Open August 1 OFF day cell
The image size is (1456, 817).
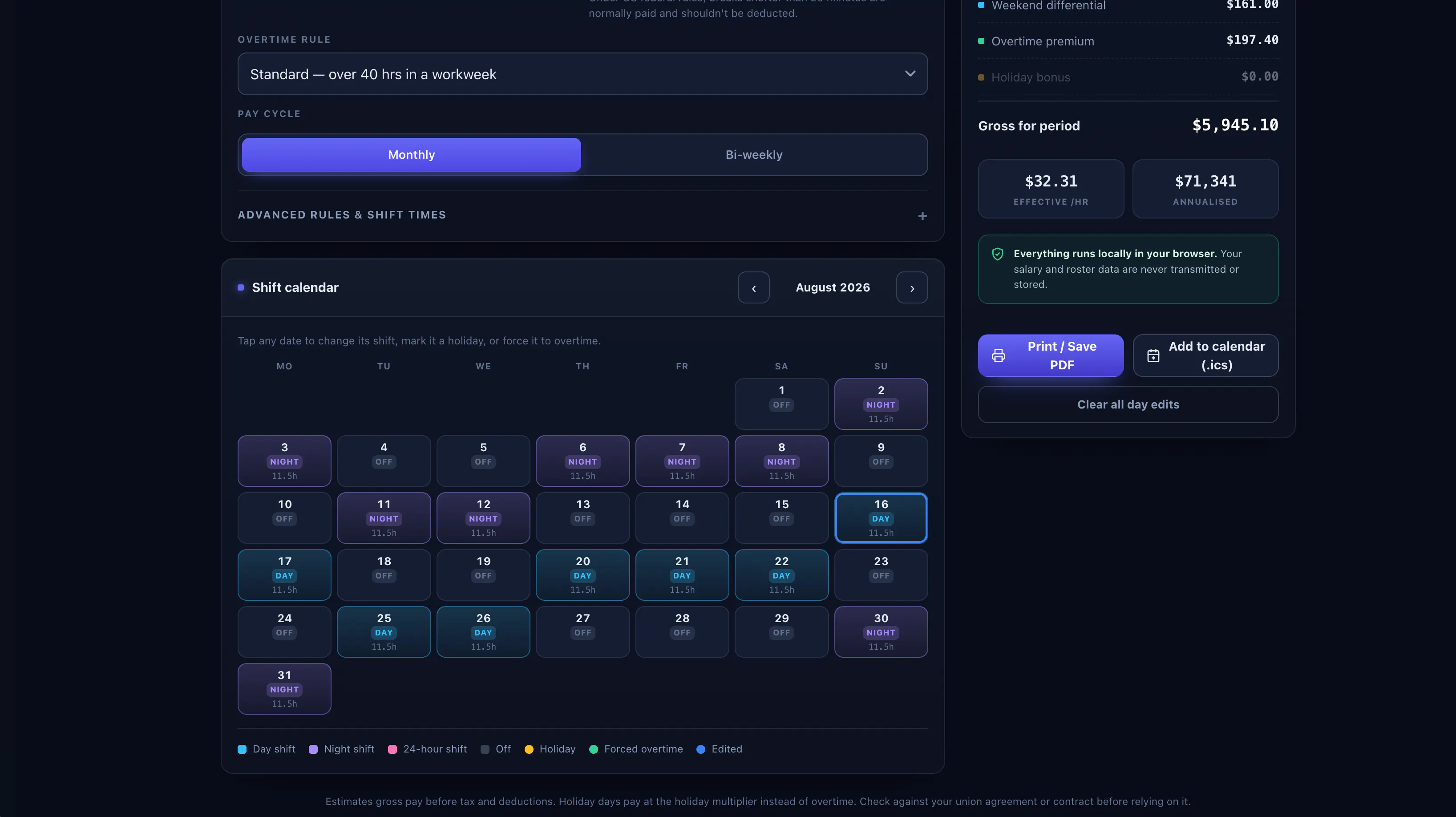[x=781, y=404]
